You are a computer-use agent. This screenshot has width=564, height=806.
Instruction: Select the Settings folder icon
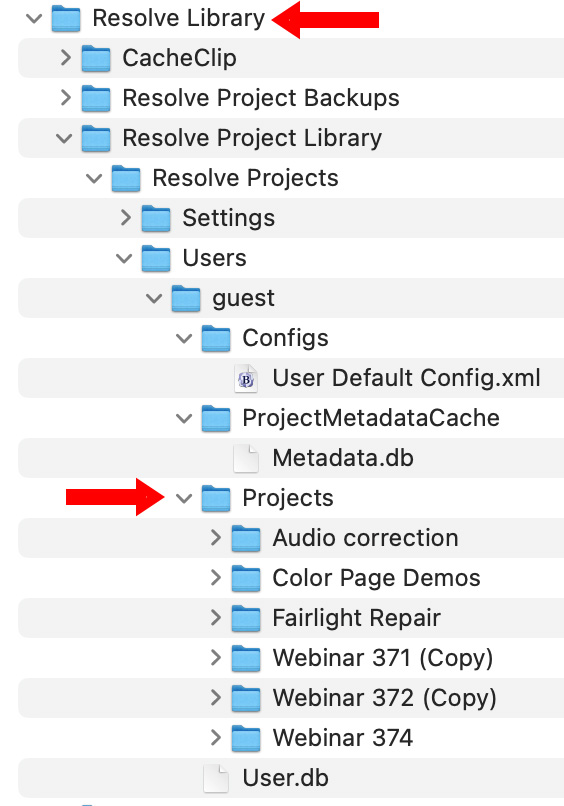(156, 218)
